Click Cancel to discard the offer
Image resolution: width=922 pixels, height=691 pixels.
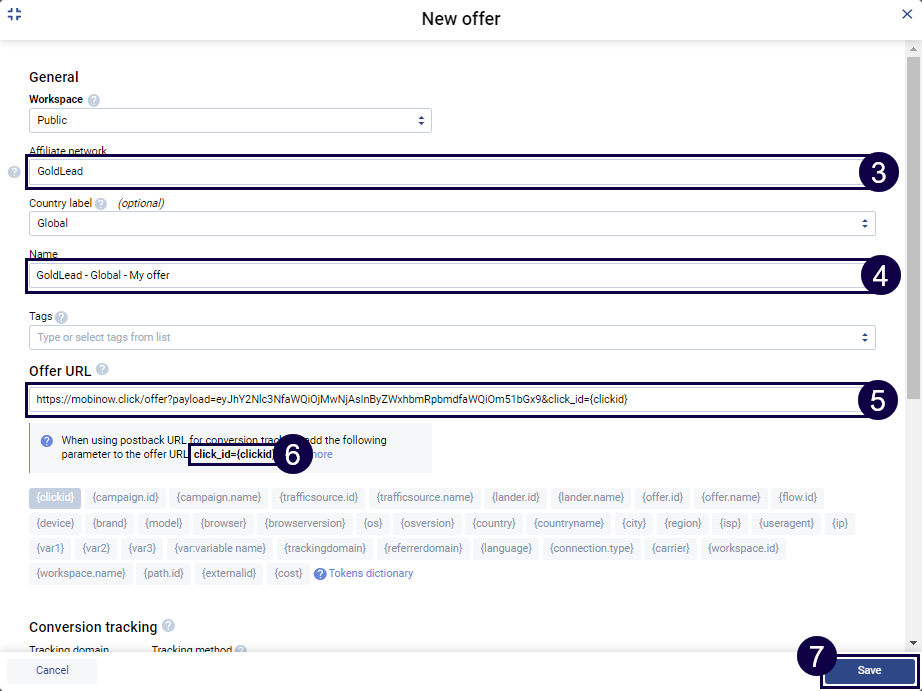coord(52,670)
